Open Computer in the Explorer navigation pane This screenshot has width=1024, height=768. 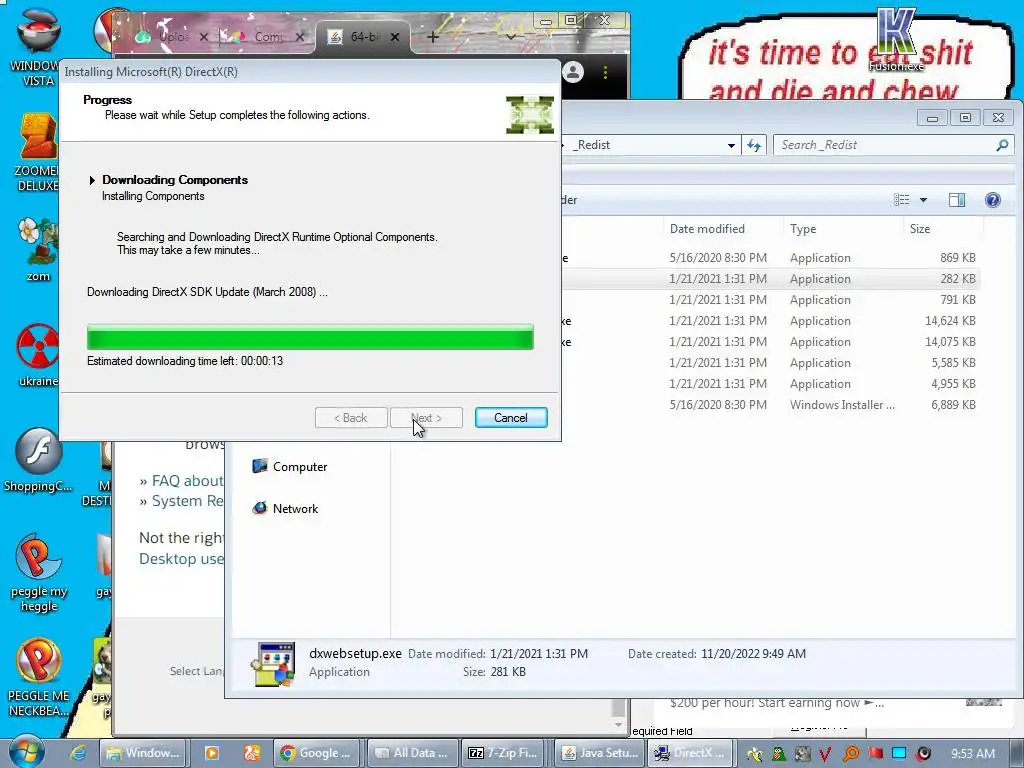[290, 466]
